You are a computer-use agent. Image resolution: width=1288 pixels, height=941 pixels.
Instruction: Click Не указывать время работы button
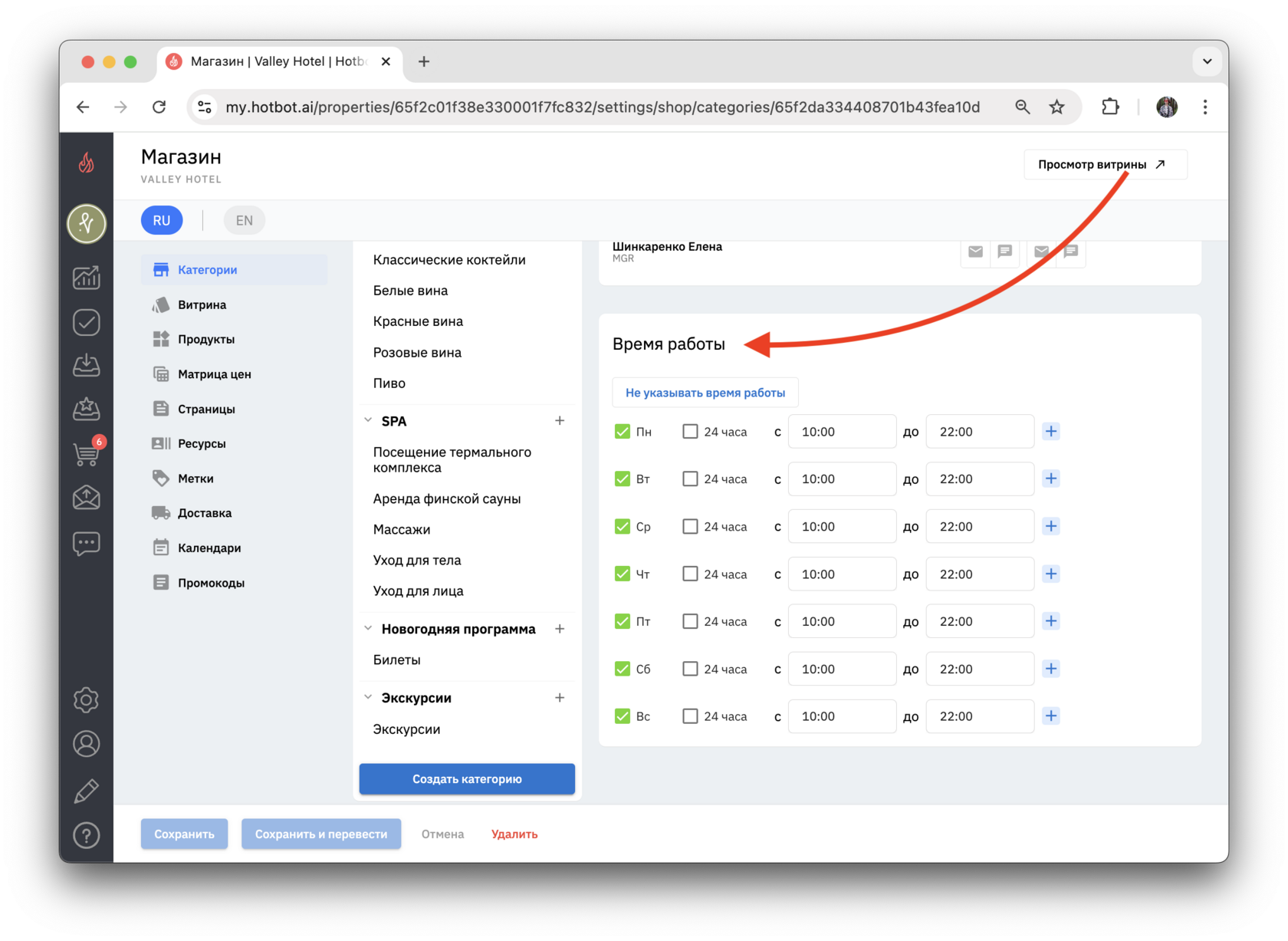[x=705, y=393]
